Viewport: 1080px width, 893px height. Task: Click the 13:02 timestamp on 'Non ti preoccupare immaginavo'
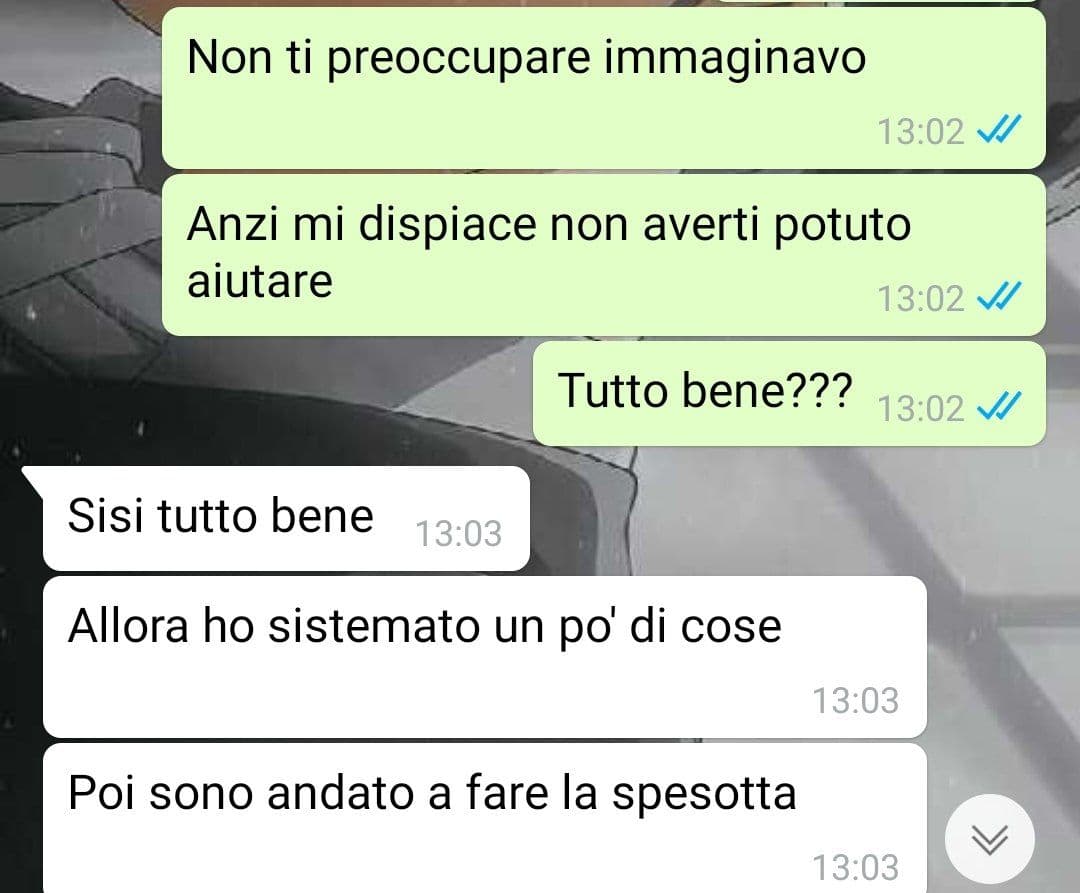tap(920, 131)
